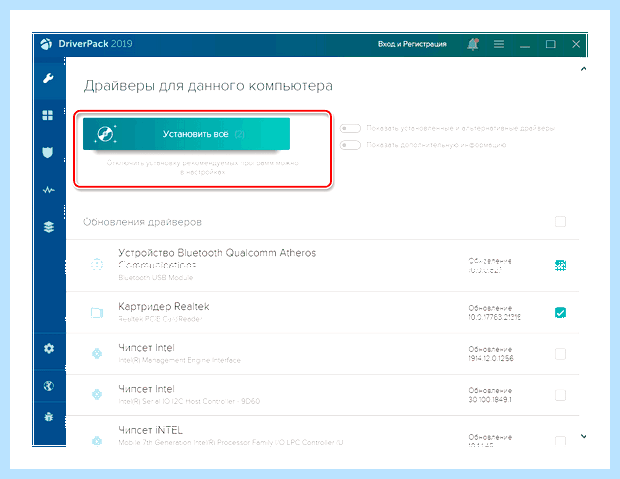The image size is (620, 479).
Task: Open the protection shield section in sidebar
Action: [48, 152]
